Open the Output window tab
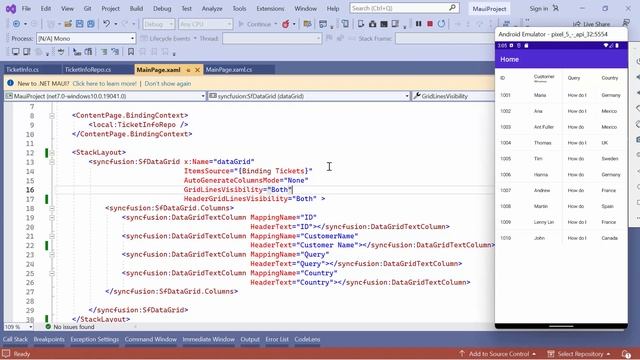Screen dimensions: 640x360 point(250,339)
